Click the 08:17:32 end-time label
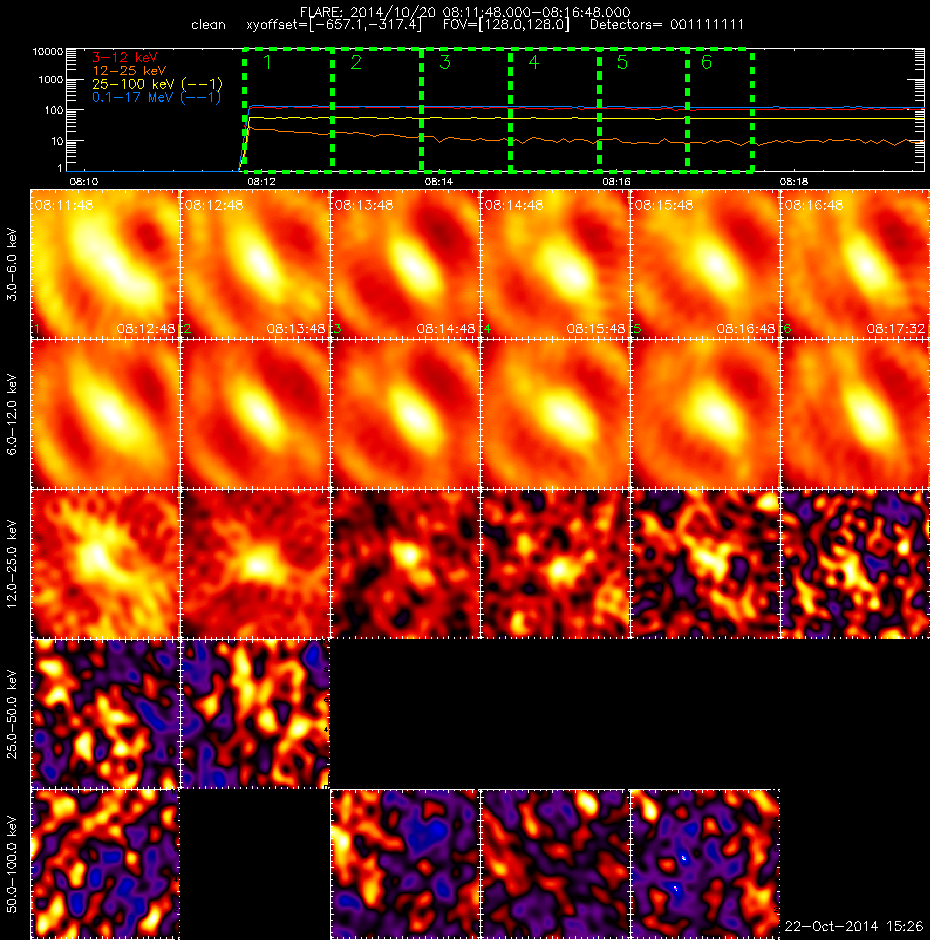Viewport: 930px width, 940px height. 896,329
